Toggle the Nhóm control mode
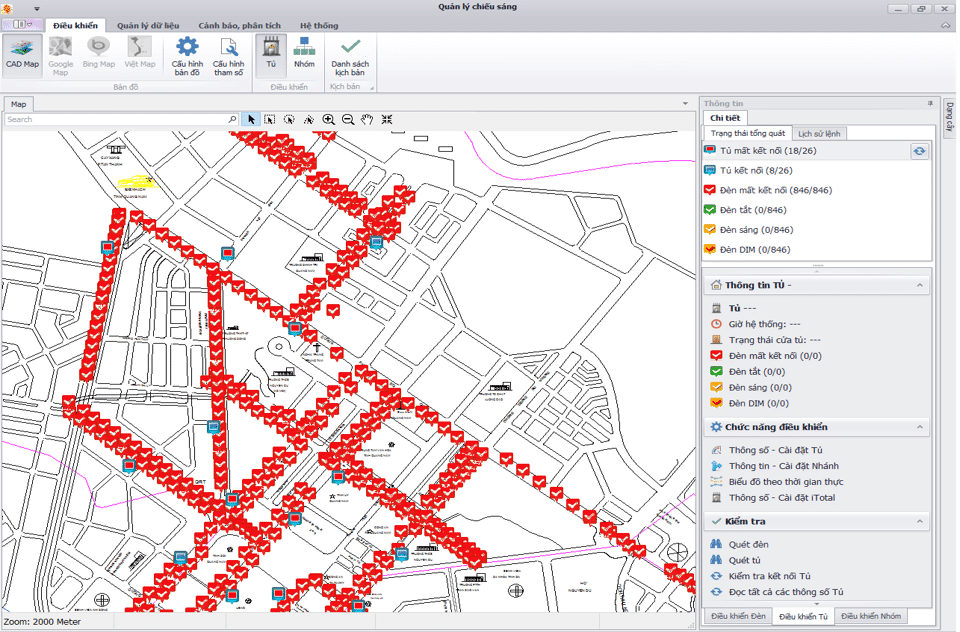The height and width of the screenshot is (632, 960). [304, 55]
